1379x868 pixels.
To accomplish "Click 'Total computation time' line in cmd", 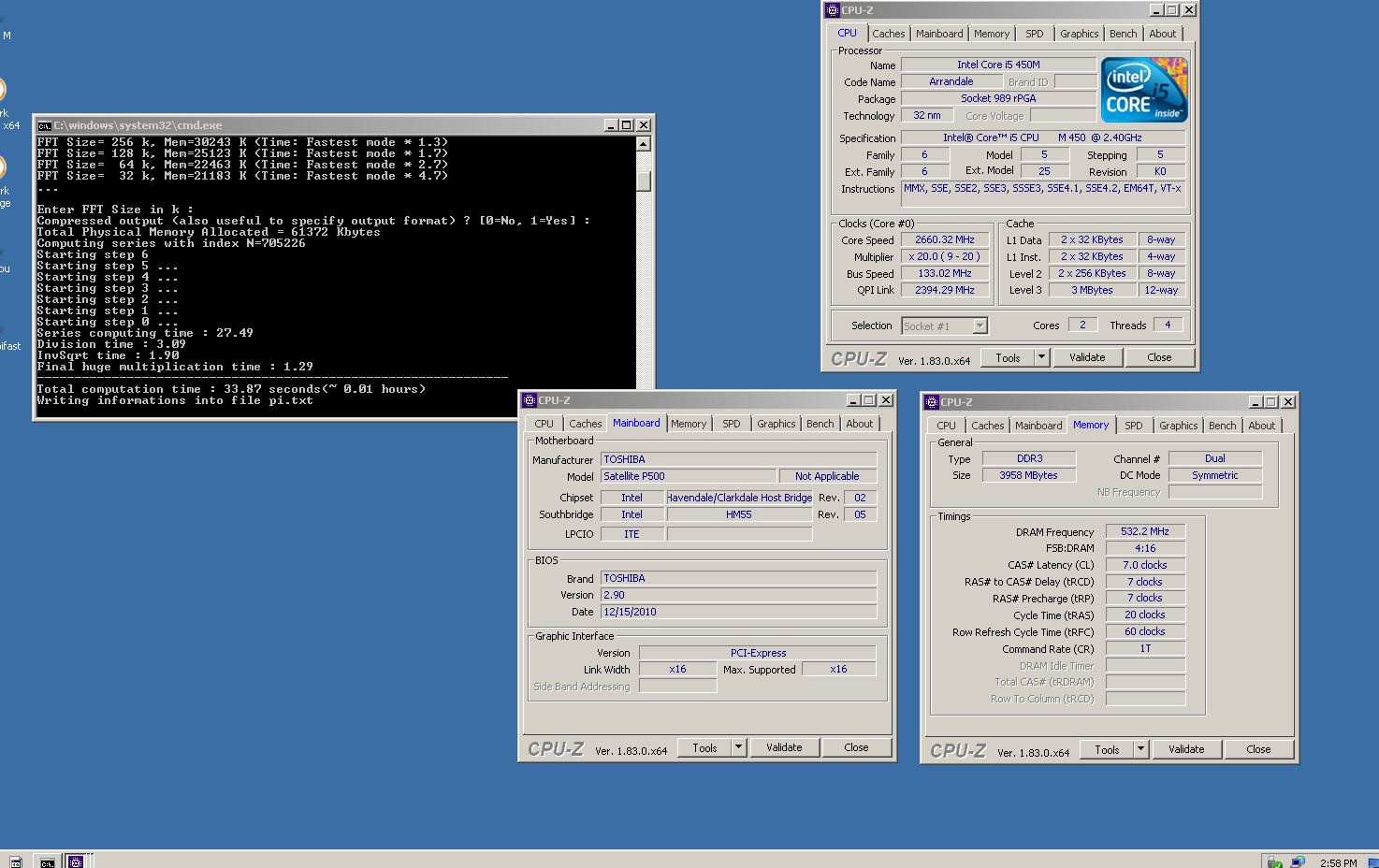I will pos(231,389).
